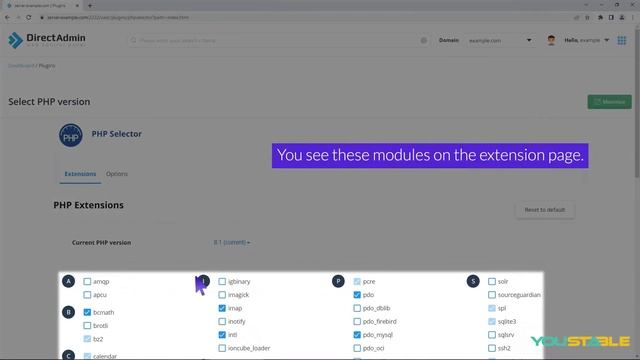Image resolution: width=640 pixels, height=360 pixels.
Task: Open the apps grid menu icon
Action: click(622, 40)
